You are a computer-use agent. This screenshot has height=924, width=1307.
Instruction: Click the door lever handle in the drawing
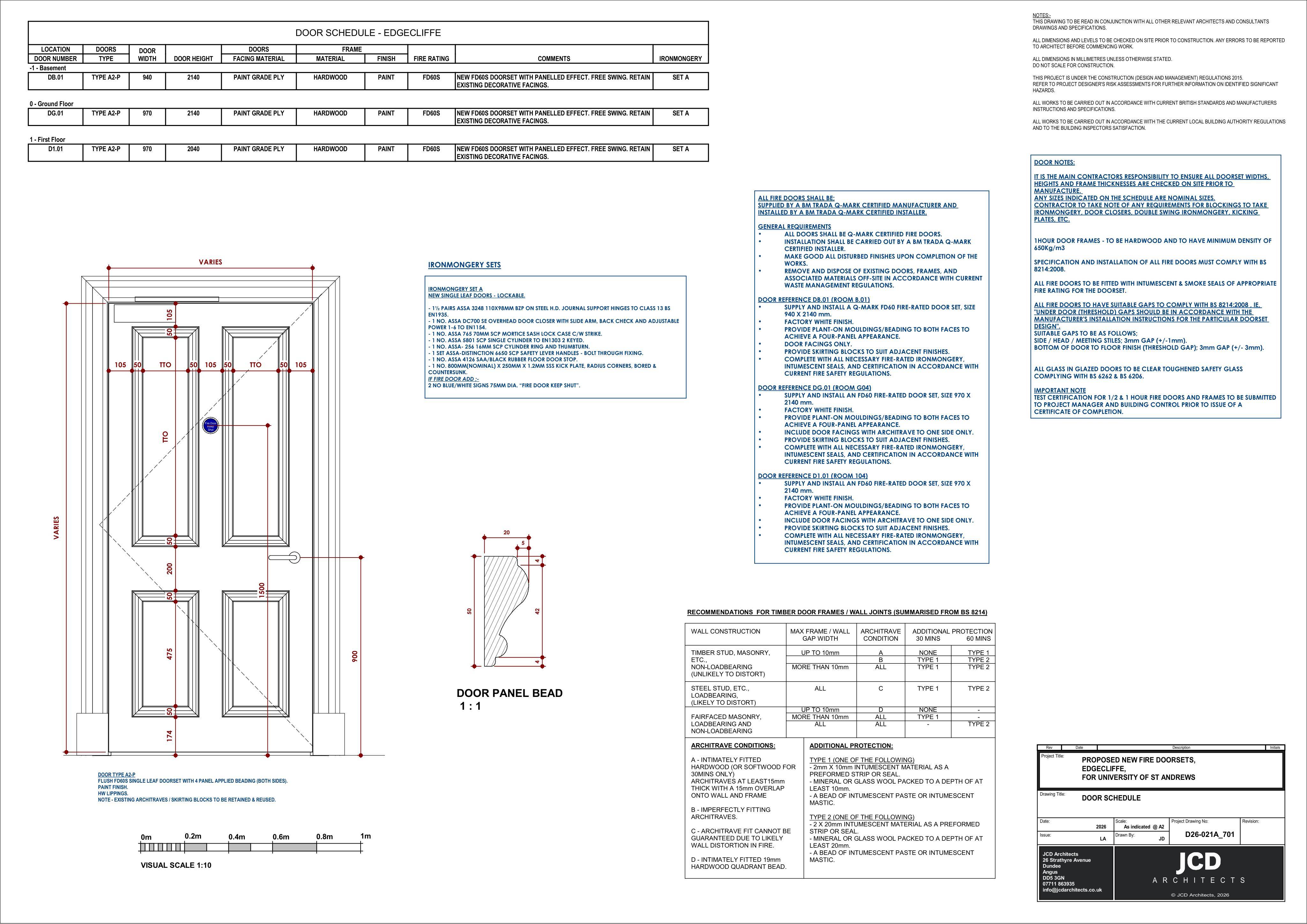pos(285,558)
